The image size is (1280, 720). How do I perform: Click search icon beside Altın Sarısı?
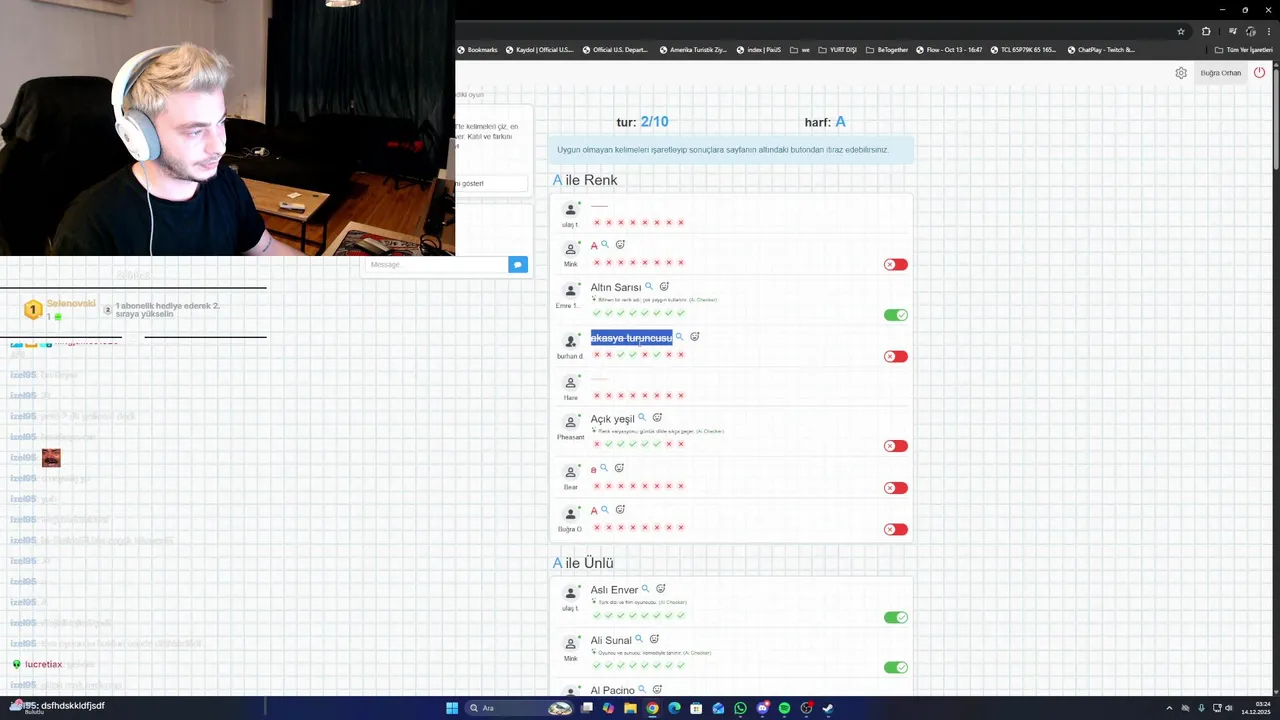[649, 287]
